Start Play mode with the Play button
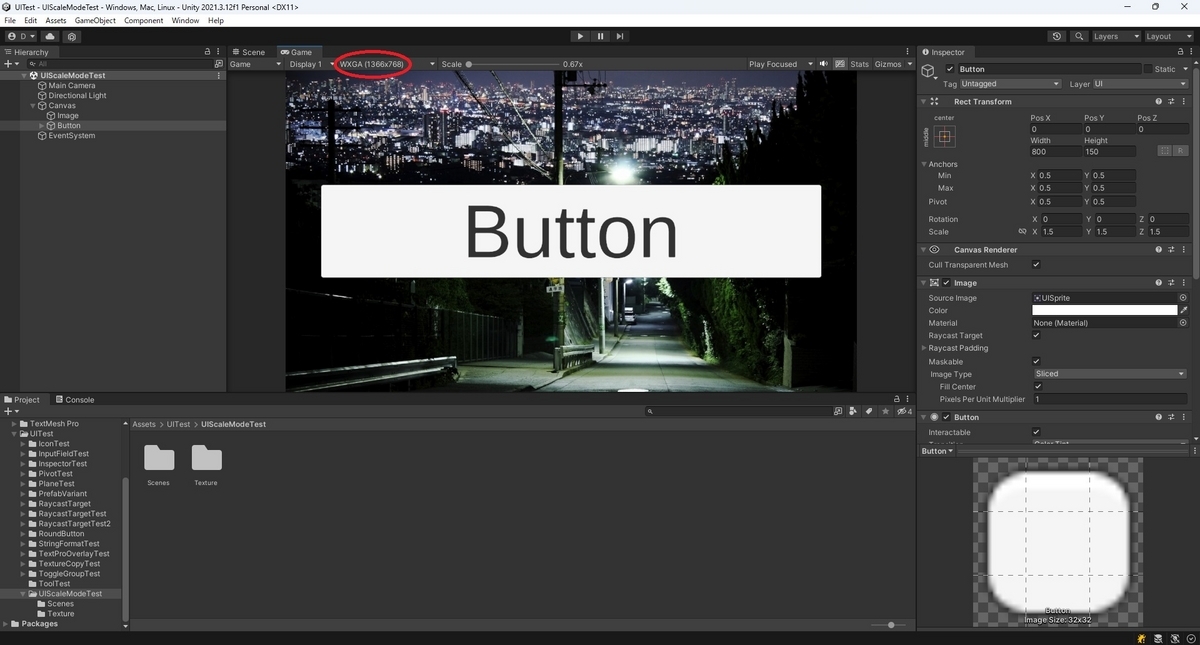Viewport: 1200px width, 645px height. pyautogui.click(x=580, y=36)
